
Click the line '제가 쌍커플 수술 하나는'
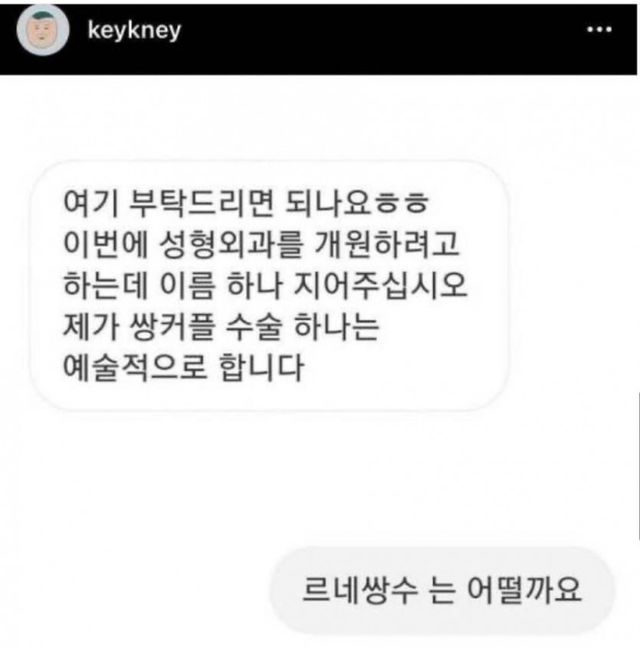221,326
